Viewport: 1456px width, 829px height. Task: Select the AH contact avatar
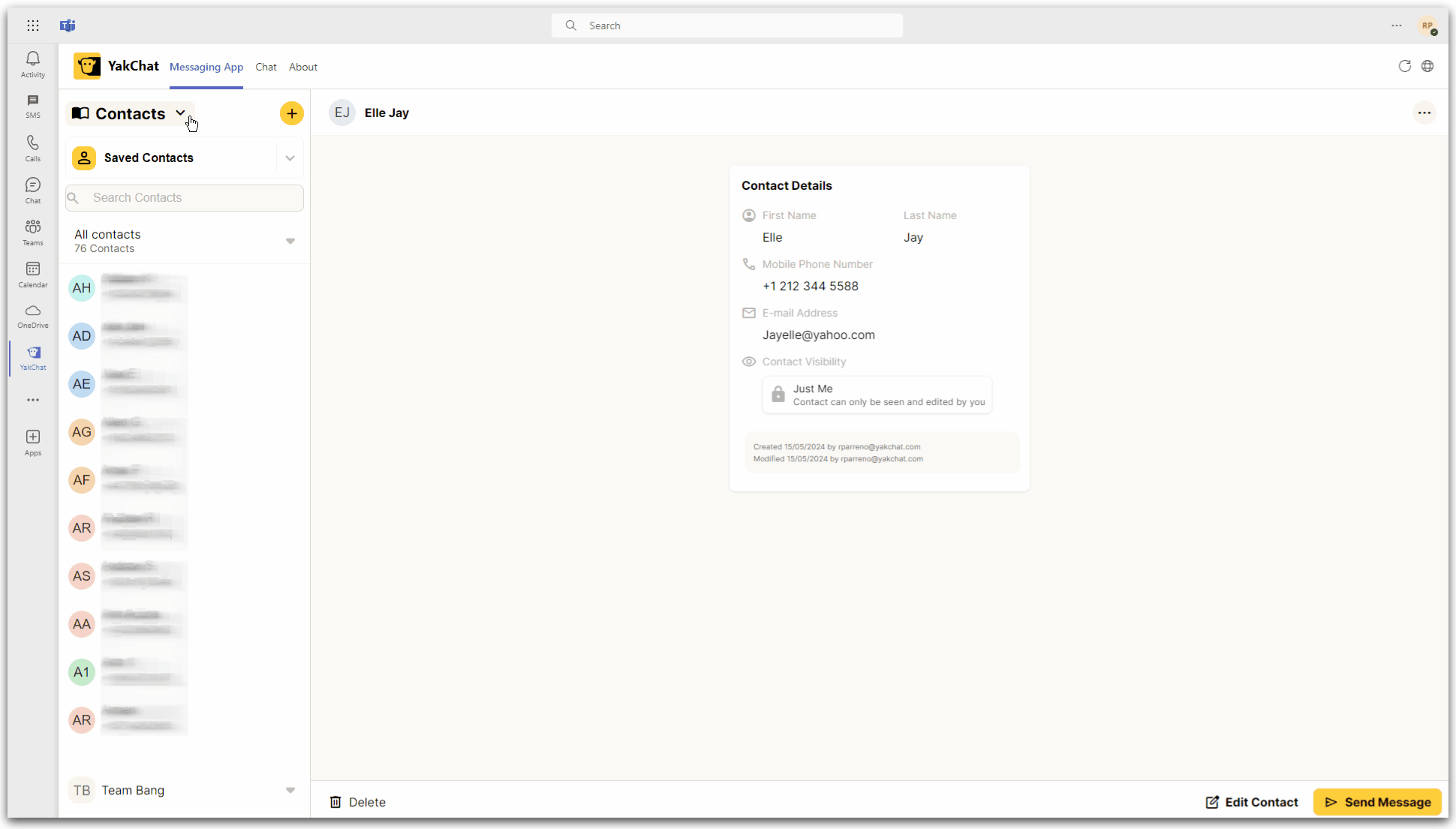pos(82,288)
